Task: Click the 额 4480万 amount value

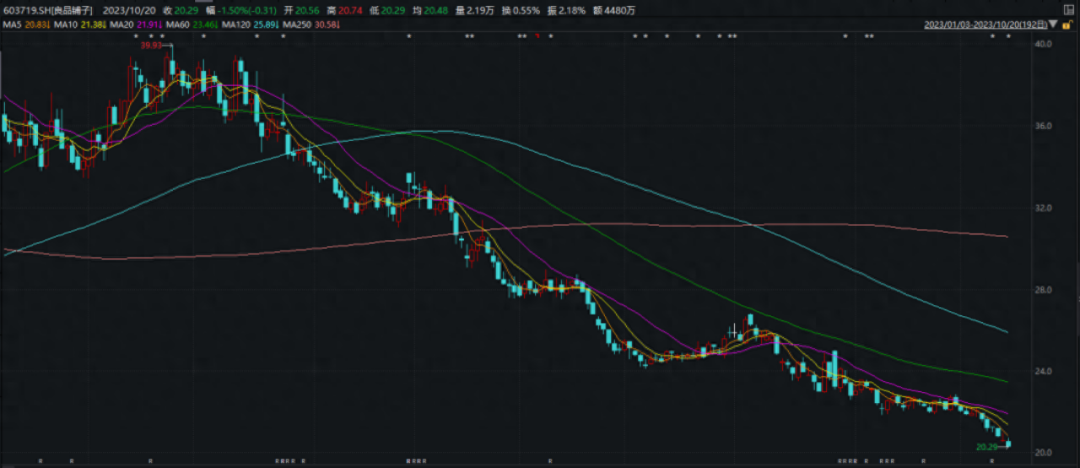Action: coord(615,10)
